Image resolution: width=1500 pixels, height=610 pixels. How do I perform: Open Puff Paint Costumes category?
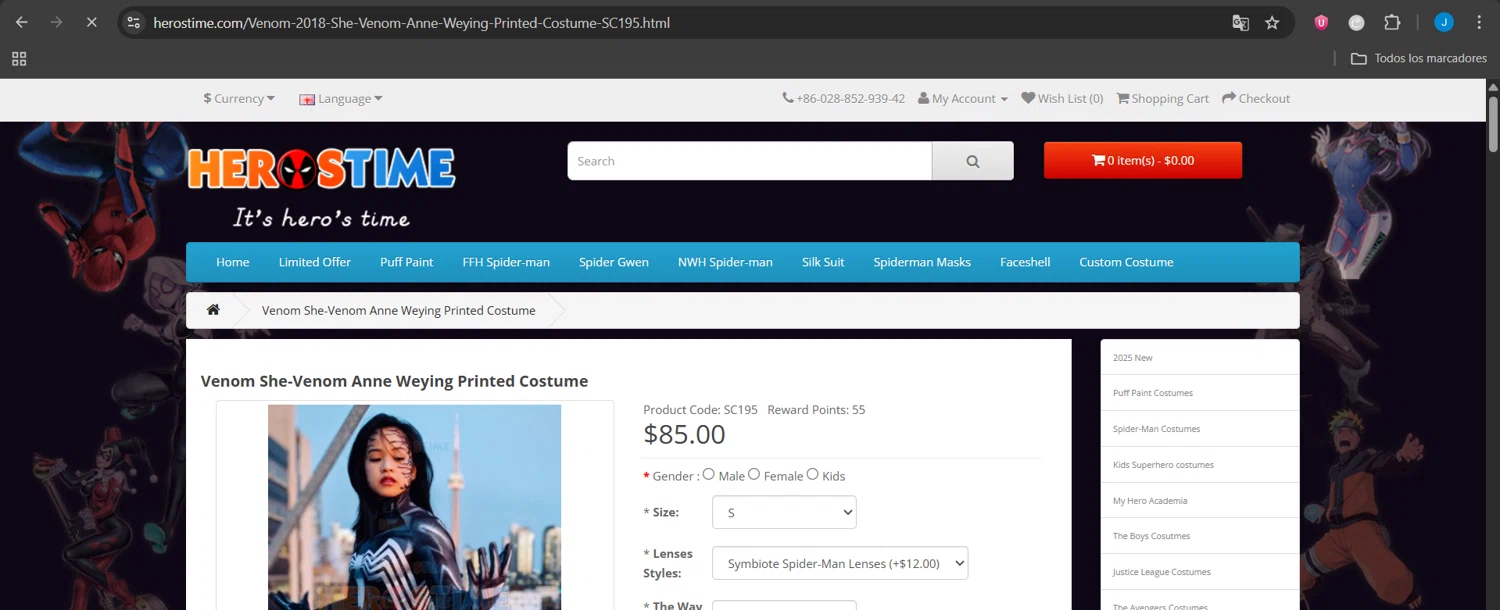tap(1200, 393)
